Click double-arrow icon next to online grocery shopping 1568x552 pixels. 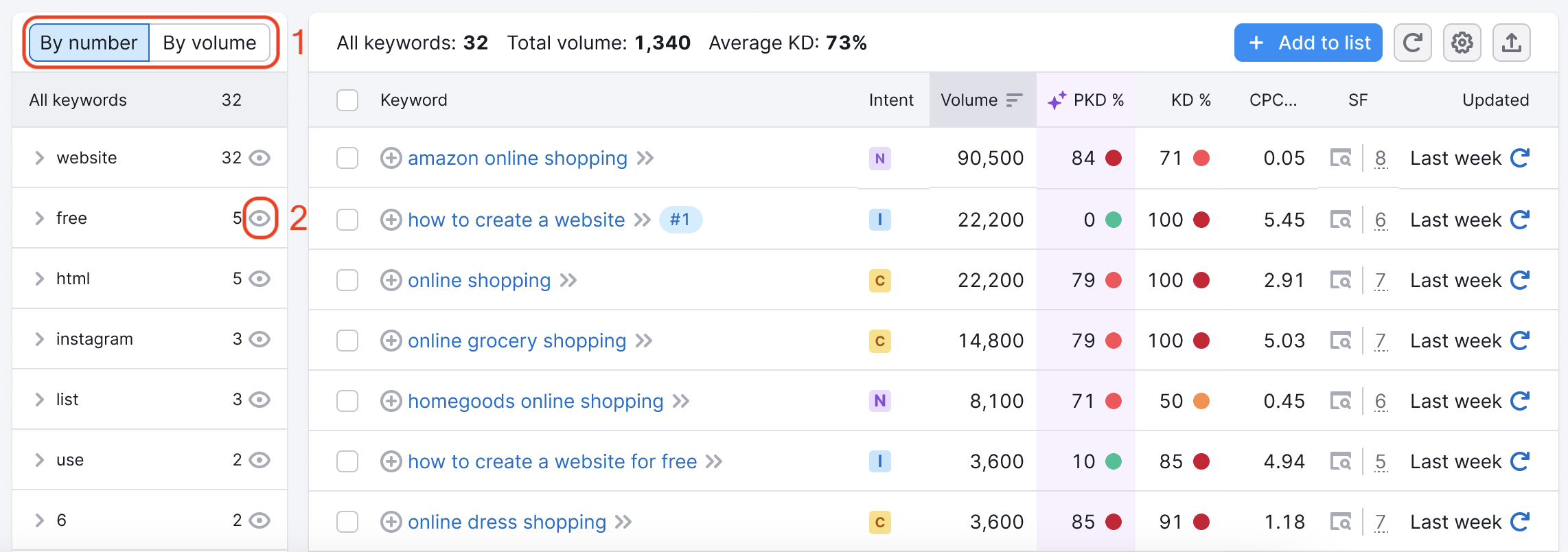coord(644,341)
